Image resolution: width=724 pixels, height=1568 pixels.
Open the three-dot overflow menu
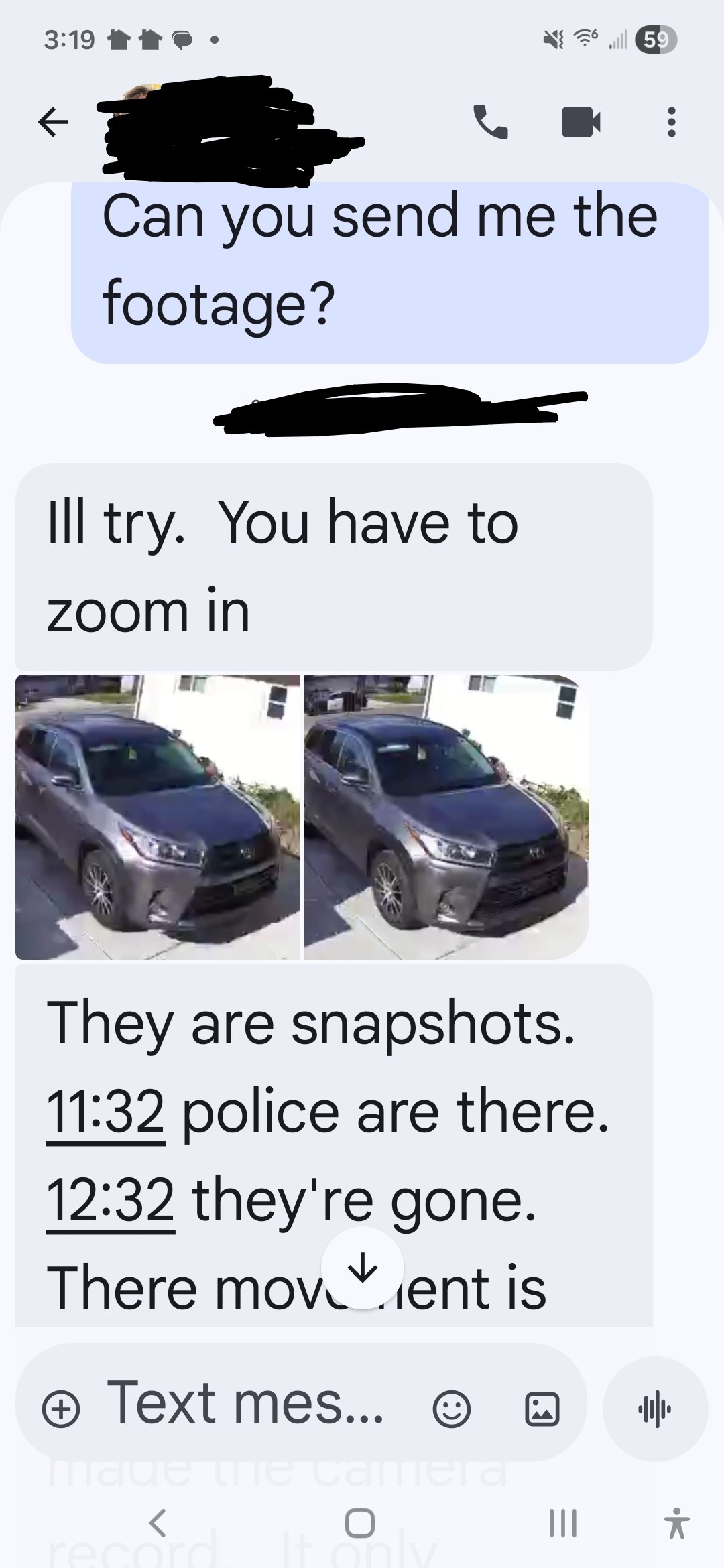(x=671, y=122)
